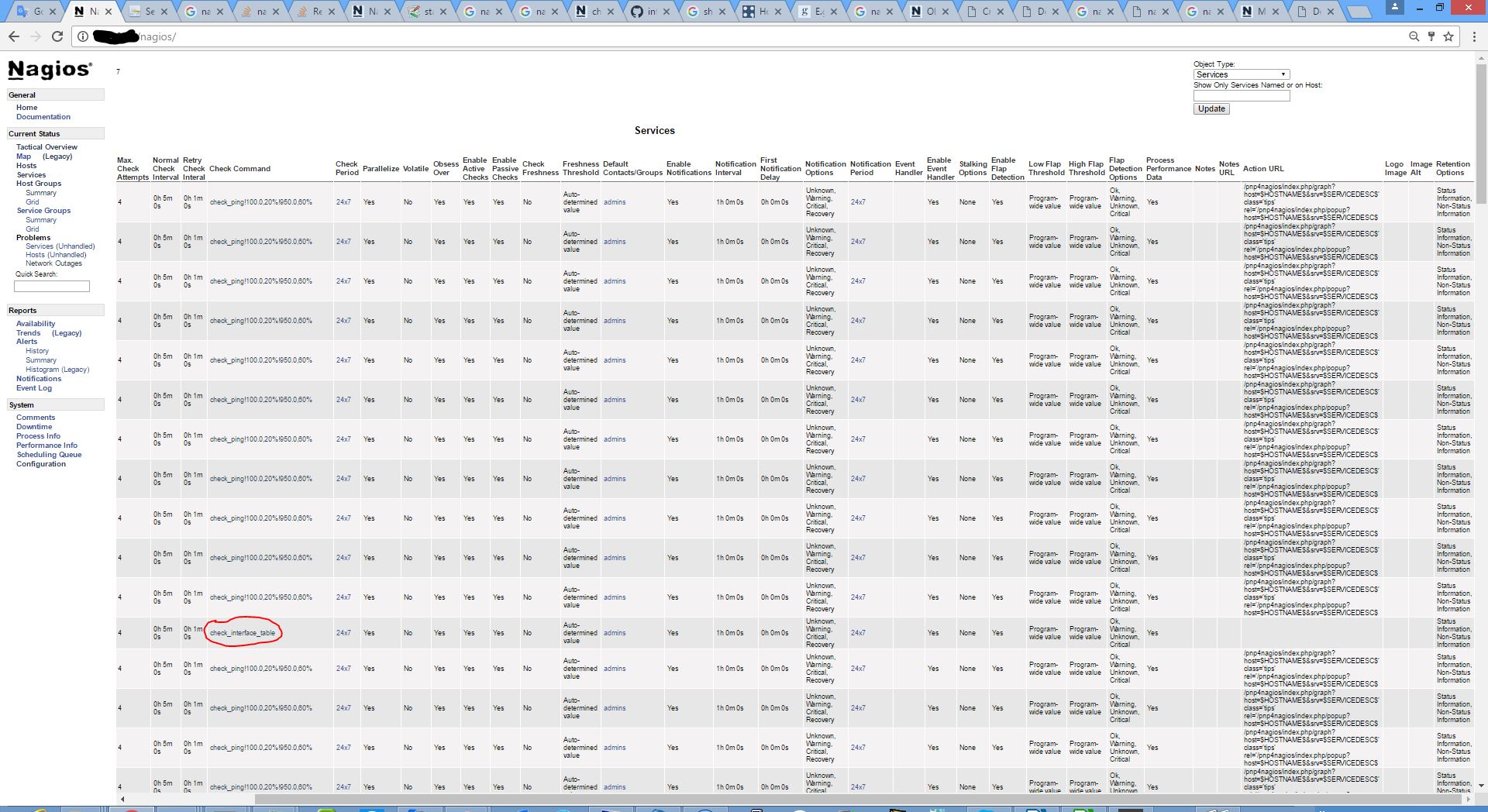
Task: Open Tactical Overview in the sidebar
Action: [46, 147]
